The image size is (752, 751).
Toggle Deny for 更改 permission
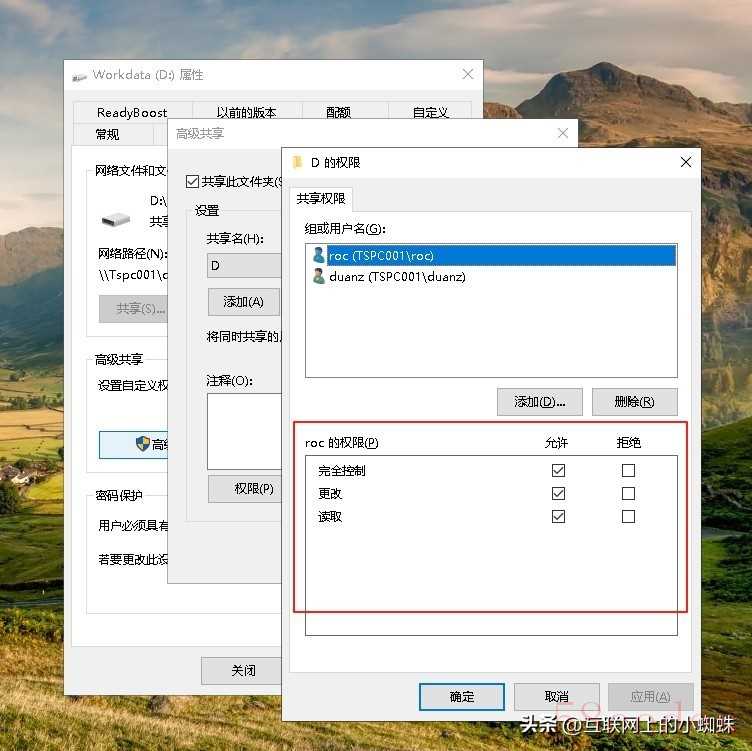click(628, 493)
